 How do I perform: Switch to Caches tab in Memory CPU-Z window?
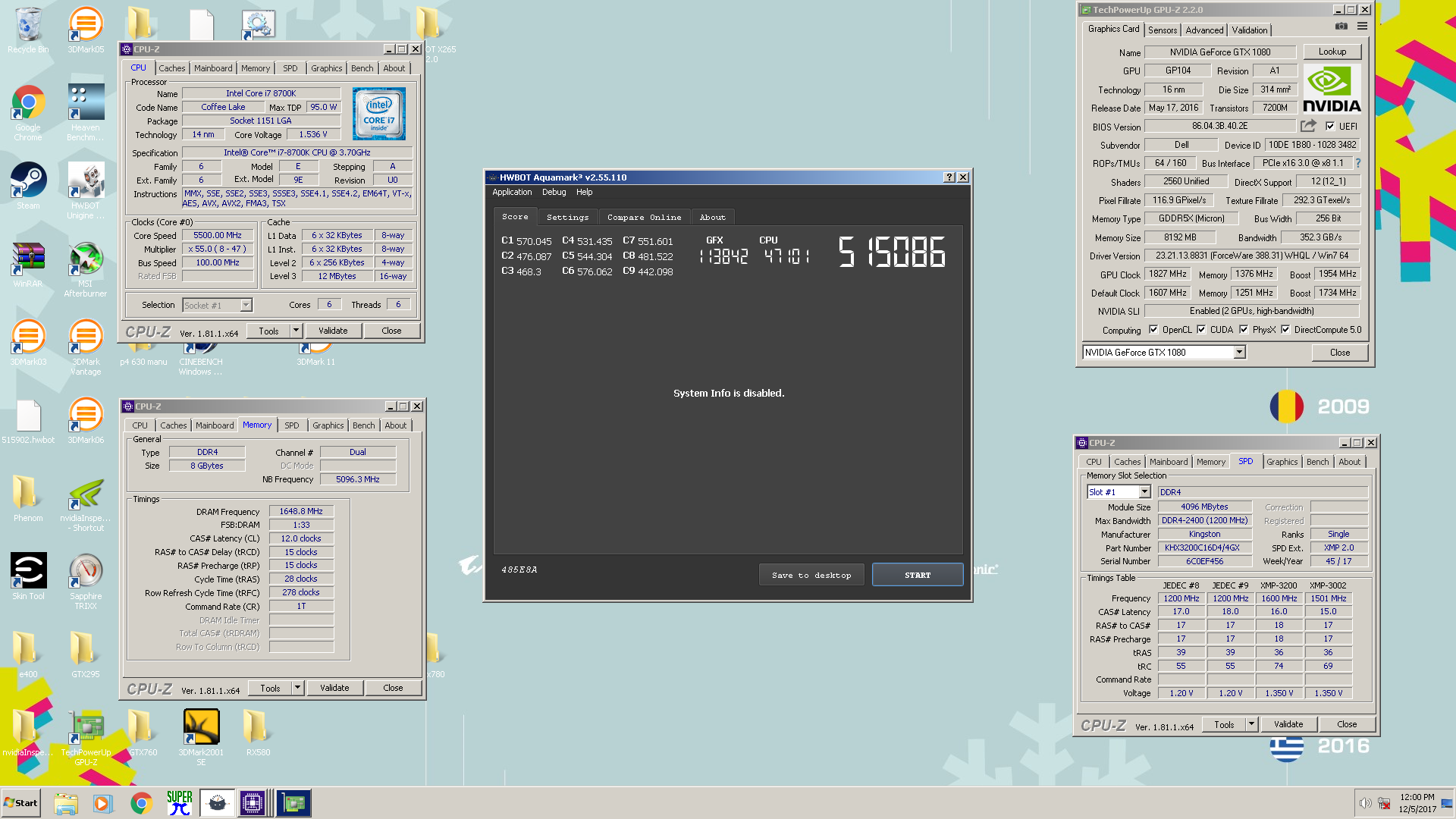pos(173,425)
